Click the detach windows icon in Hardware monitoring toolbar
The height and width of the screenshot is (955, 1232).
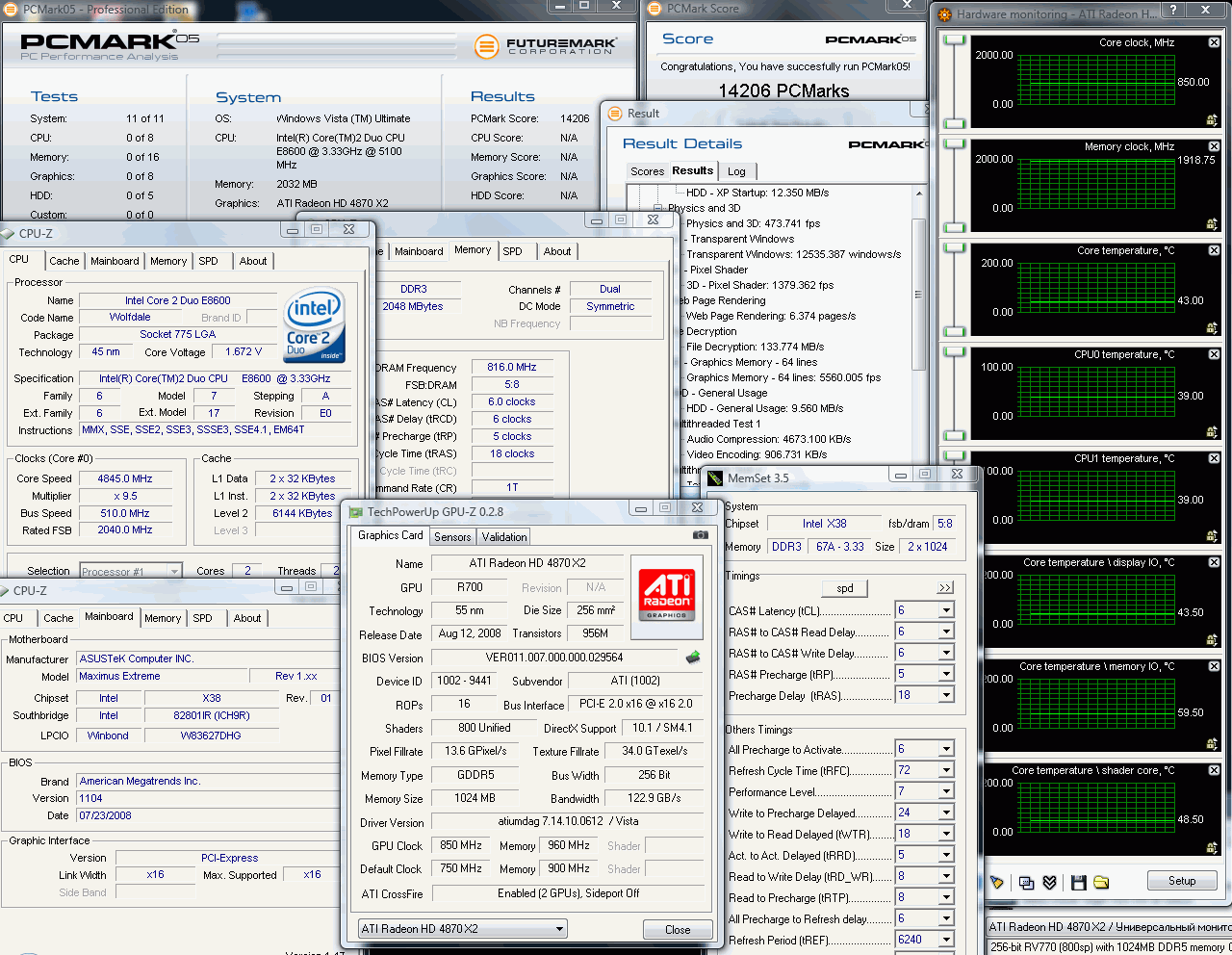point(1026,882)
